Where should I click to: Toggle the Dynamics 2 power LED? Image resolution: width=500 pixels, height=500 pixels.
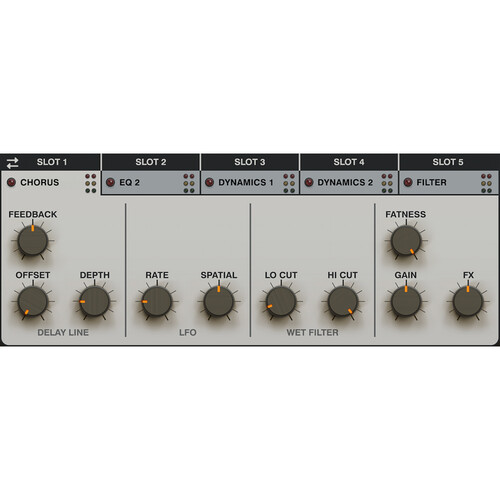point(309,182)
